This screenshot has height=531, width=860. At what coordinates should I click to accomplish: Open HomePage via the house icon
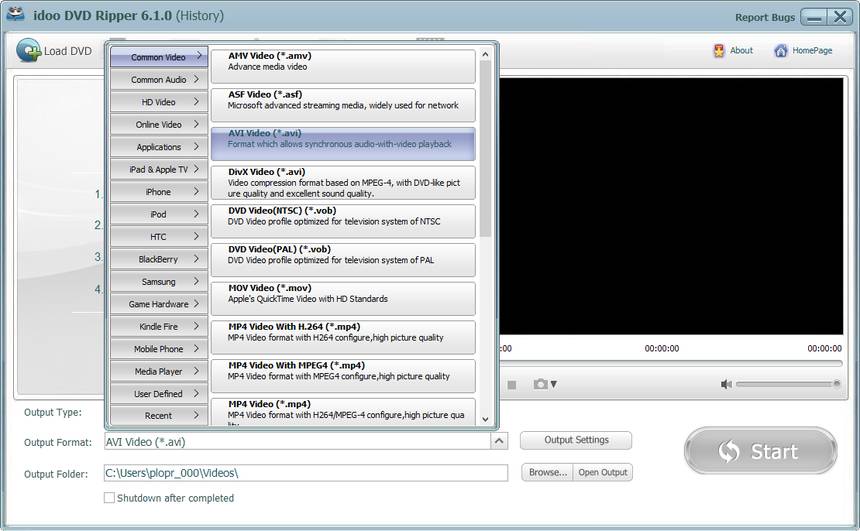click(780, 50)
